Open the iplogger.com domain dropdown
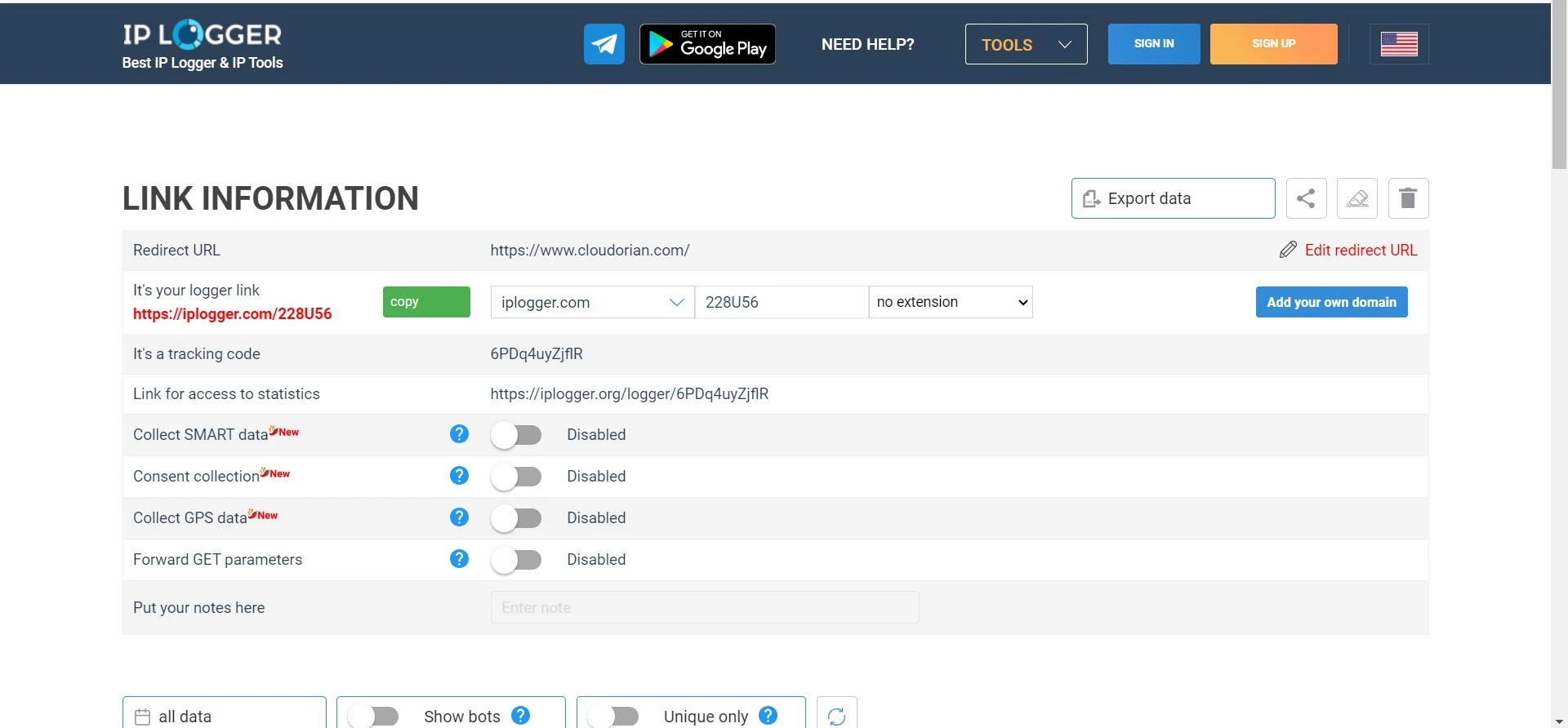 pos(592,302)
